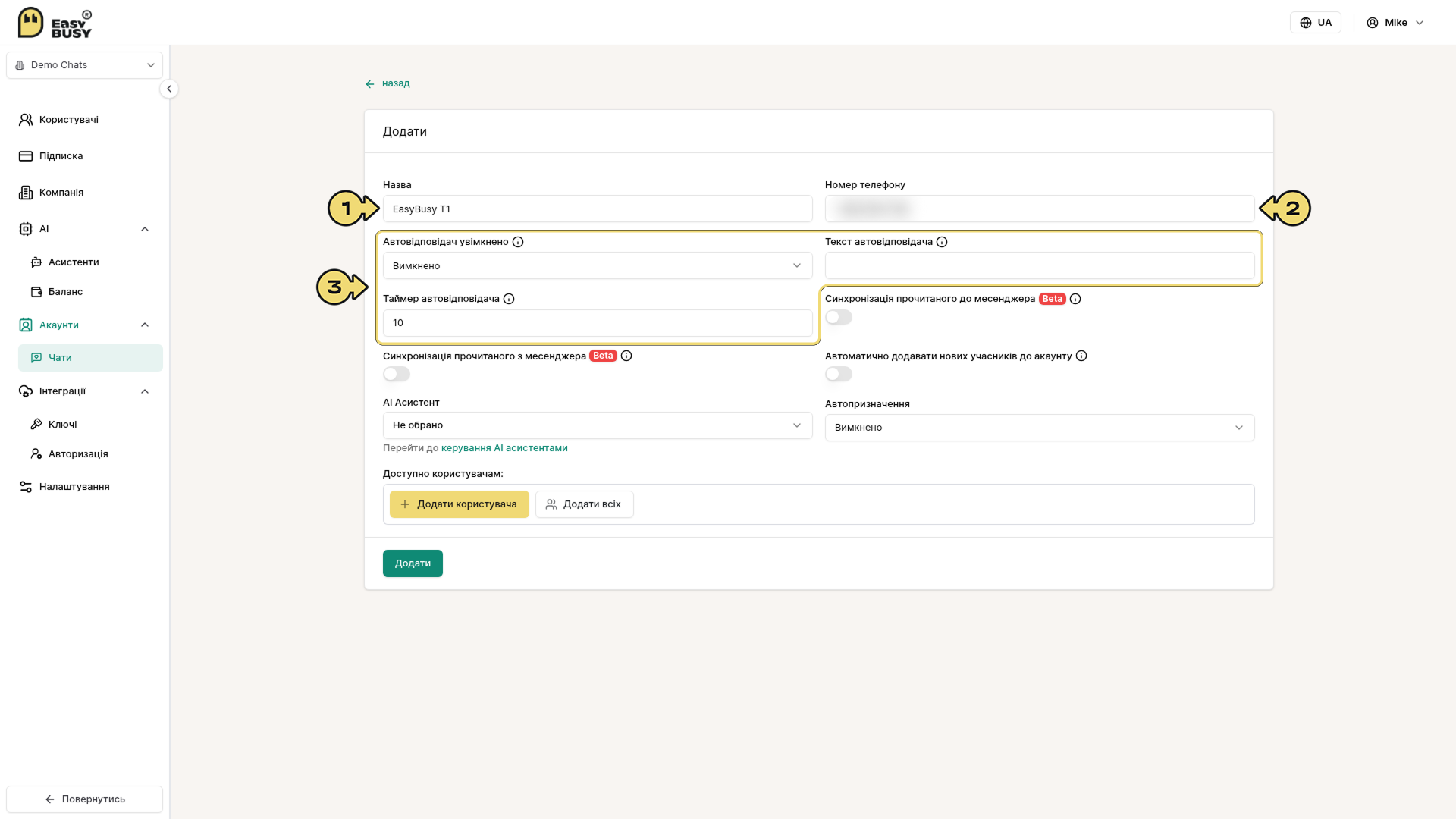Open the Автовідповідач увімкнено dropdown
The image size is (1456, 819).
598,265
